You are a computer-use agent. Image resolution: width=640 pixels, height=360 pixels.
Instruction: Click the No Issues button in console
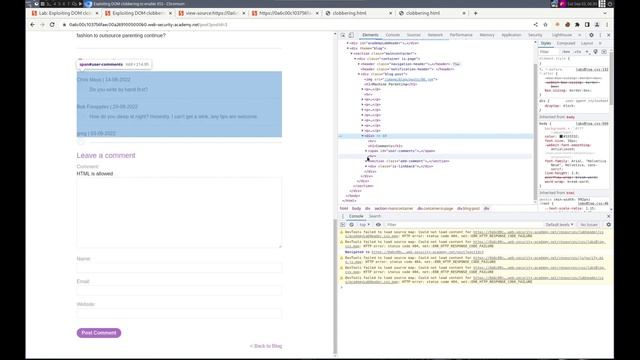(589, 225)
